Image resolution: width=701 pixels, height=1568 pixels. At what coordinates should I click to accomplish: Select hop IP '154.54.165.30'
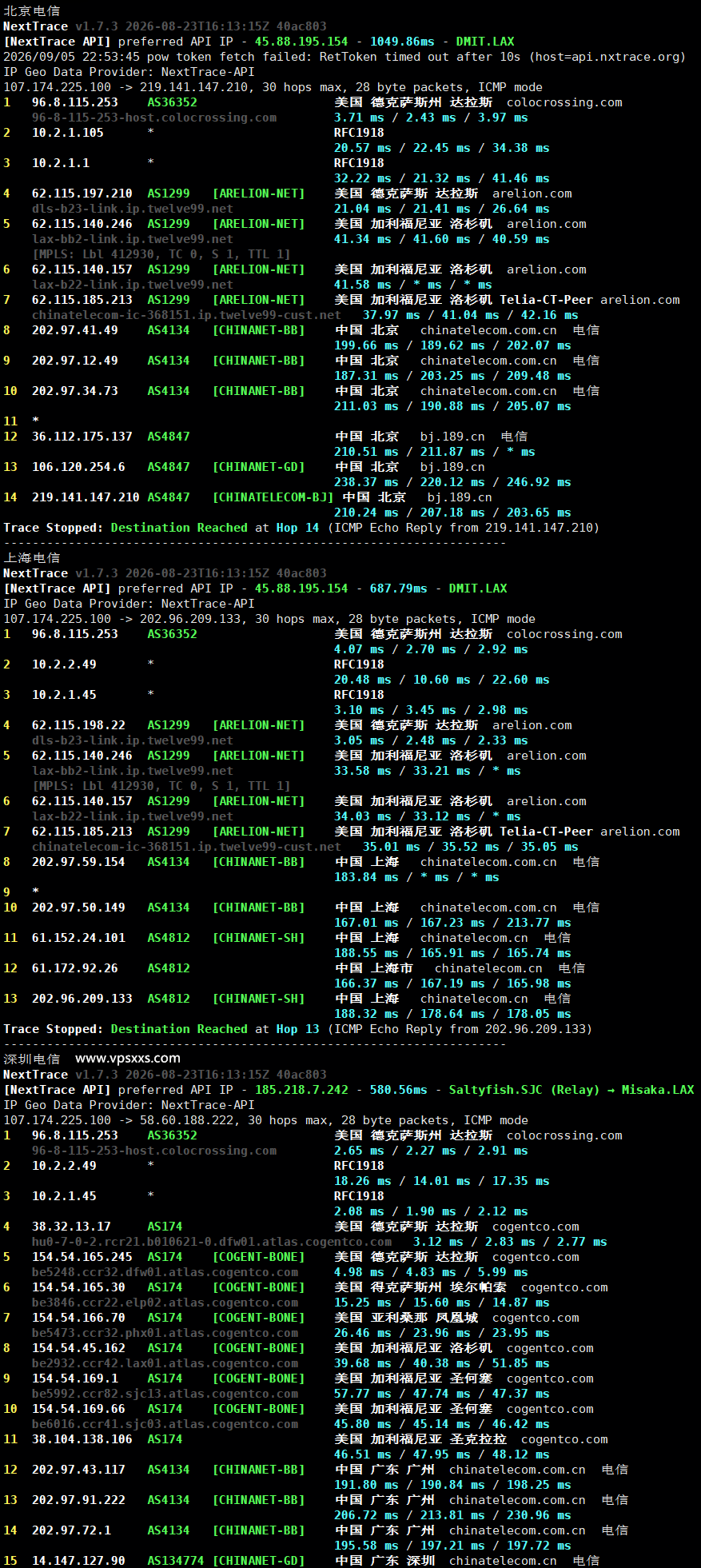(x=78, y=1287)
